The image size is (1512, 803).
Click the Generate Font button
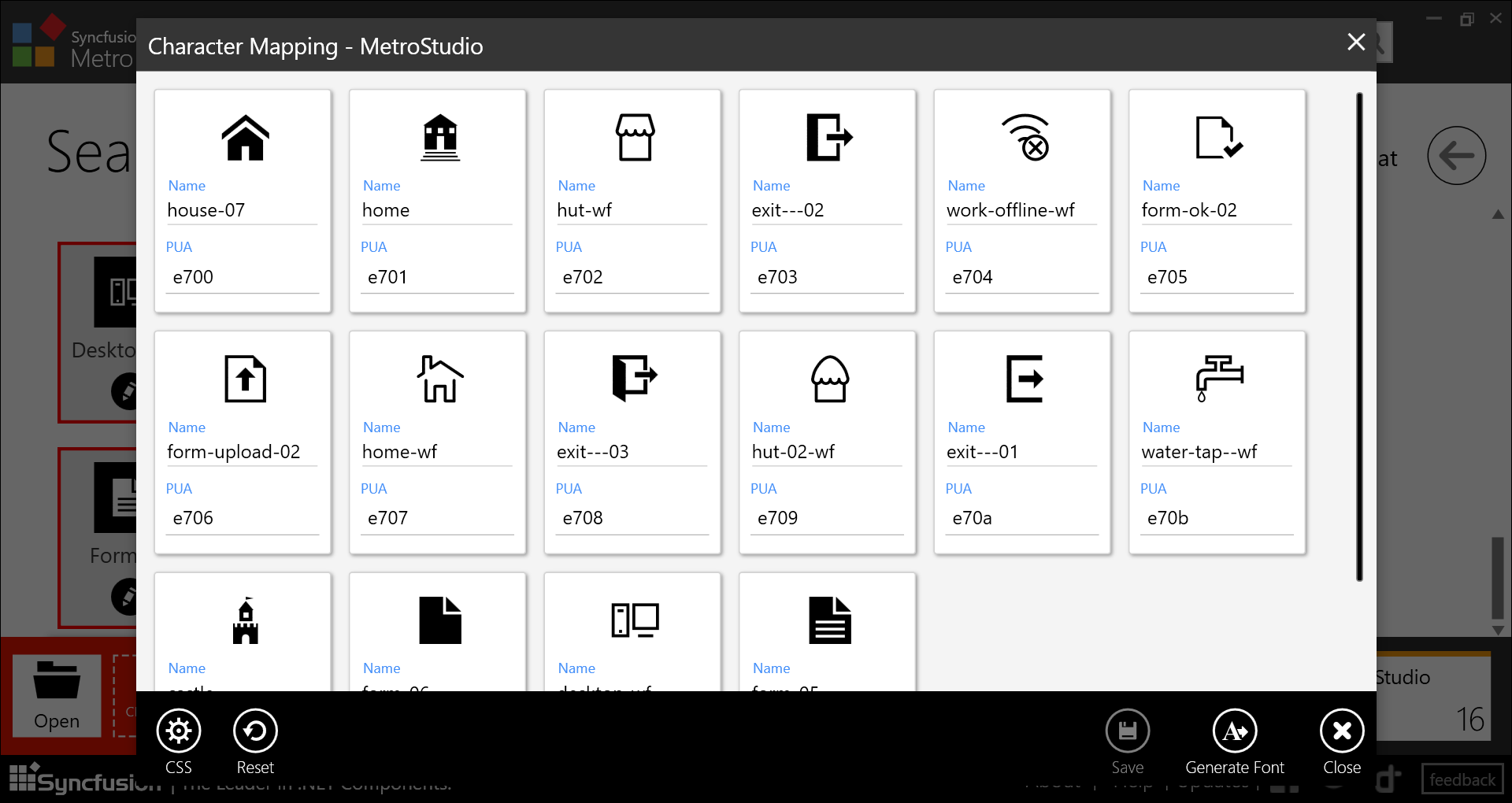click(1235, 731)
